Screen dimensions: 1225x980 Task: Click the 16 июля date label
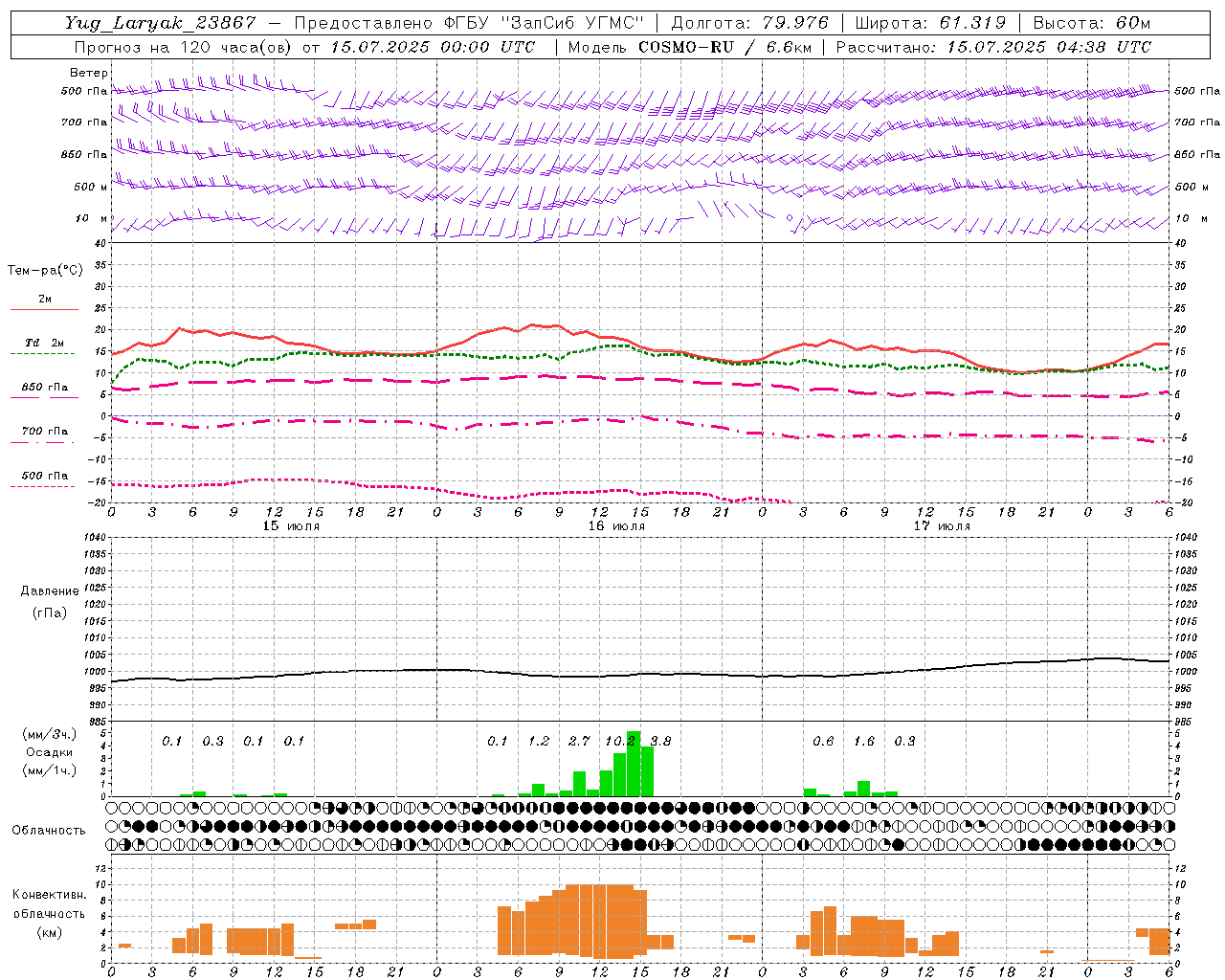coord(616,526)
